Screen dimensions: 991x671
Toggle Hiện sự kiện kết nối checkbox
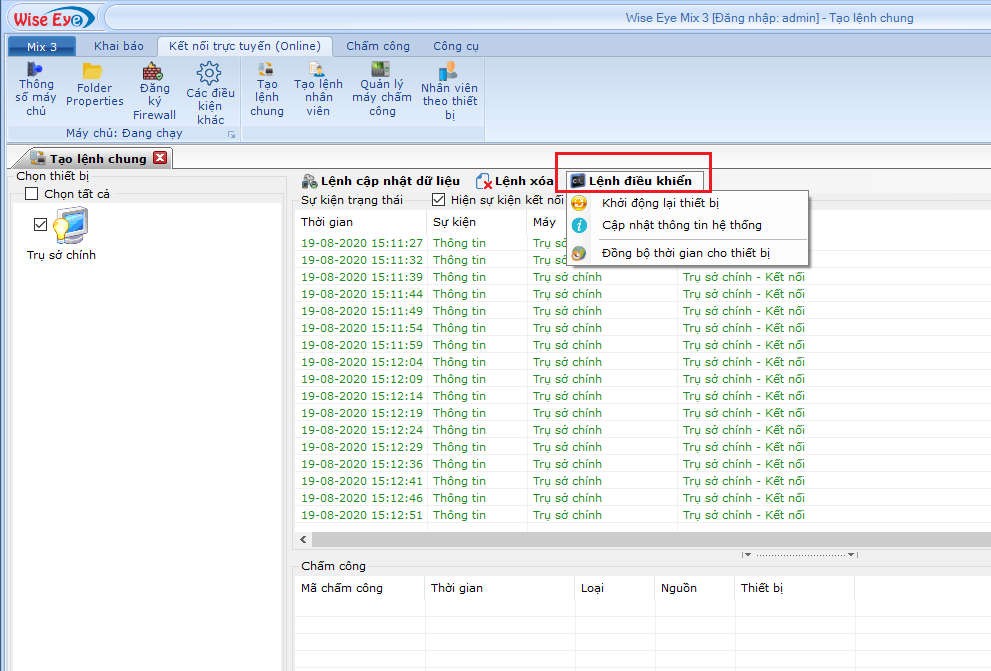pyautogui.click(x=439, y=200)
